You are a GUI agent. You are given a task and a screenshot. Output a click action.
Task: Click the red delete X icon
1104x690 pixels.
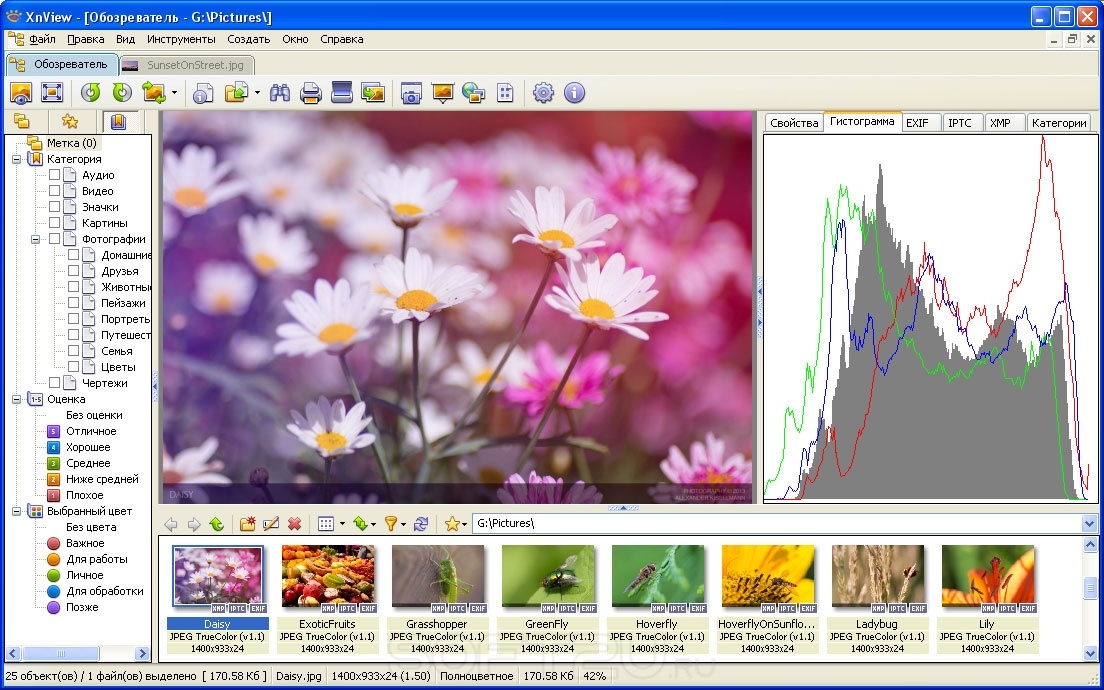(294, 524)
